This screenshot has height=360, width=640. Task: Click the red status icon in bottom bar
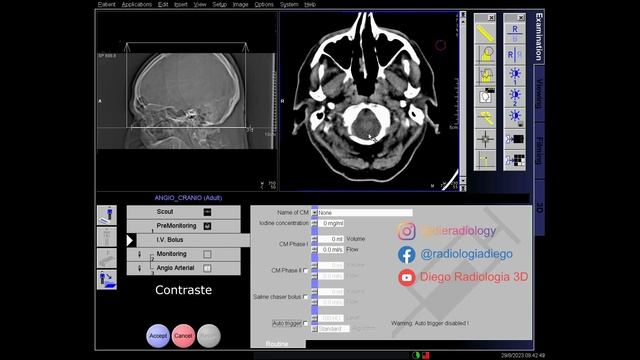(x=426, y=355)
